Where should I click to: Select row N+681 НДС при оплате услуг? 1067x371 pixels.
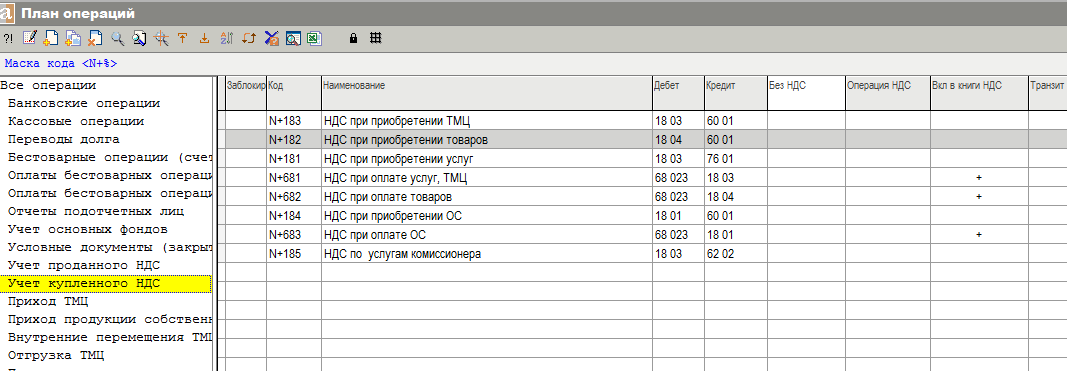tap(642, 178)
